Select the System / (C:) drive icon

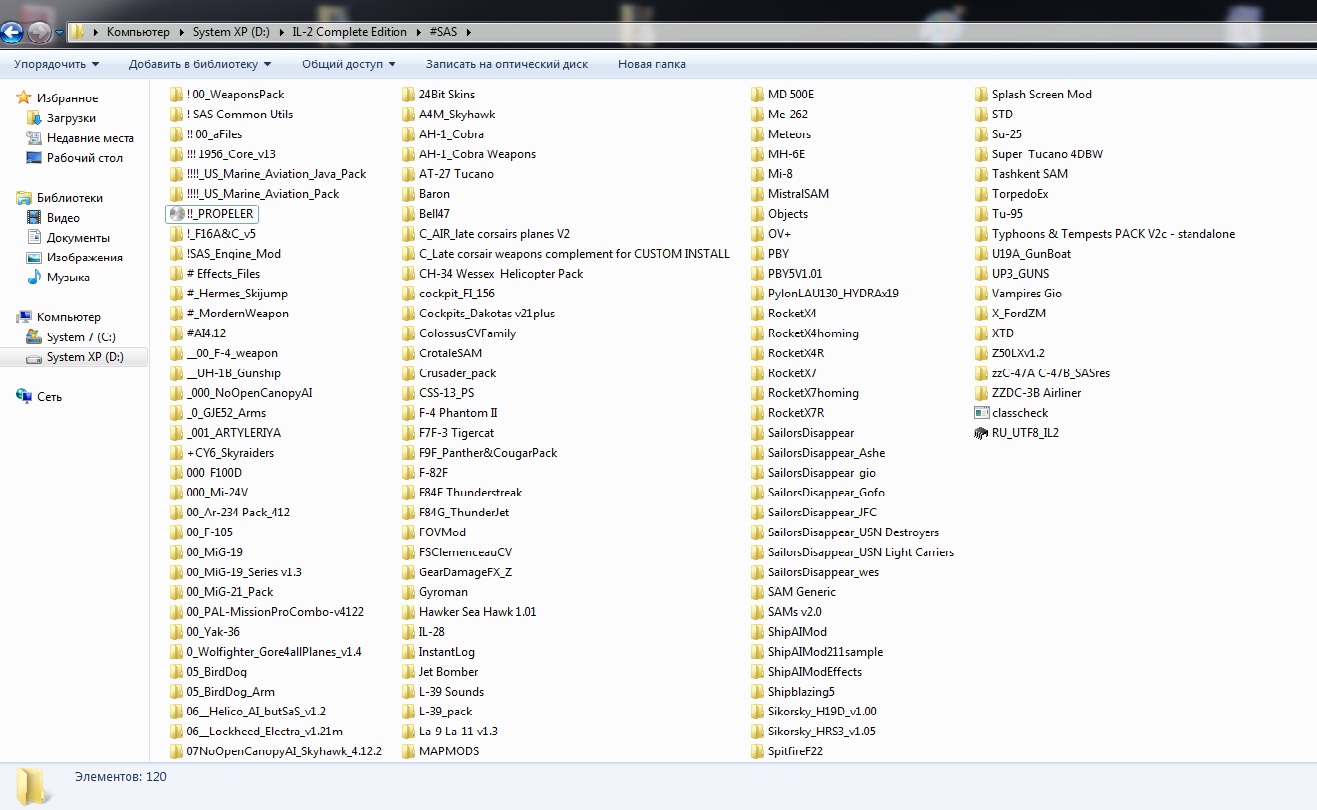pos(35,337)
